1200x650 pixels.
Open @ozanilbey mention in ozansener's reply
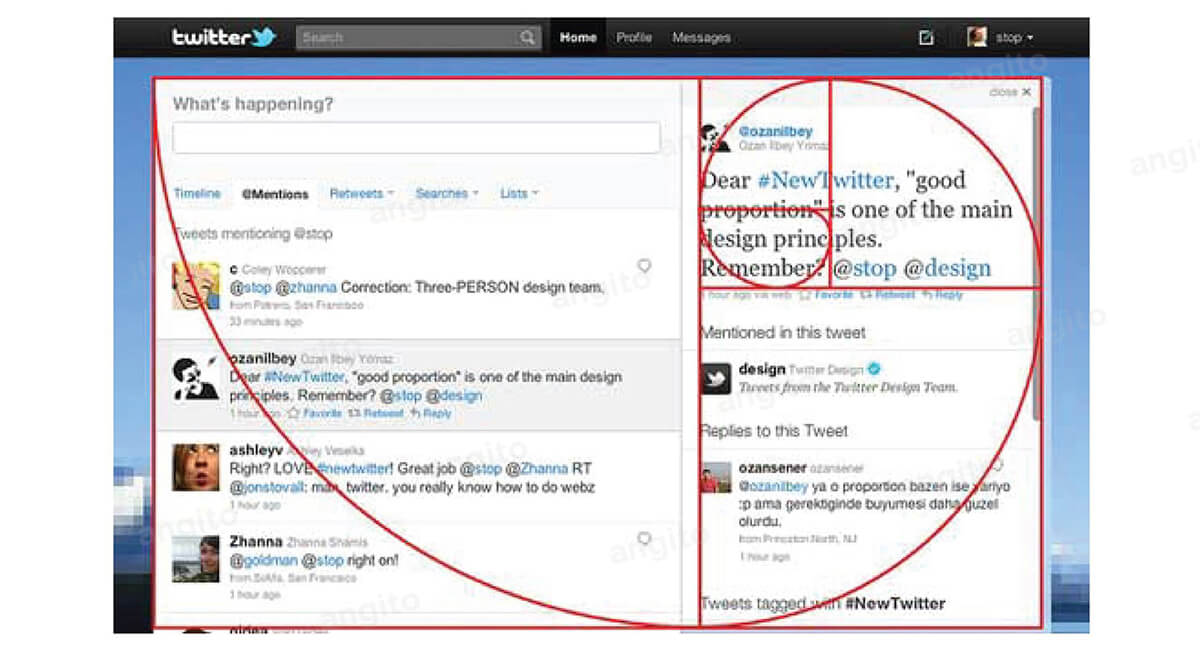[x=774, y=486]
